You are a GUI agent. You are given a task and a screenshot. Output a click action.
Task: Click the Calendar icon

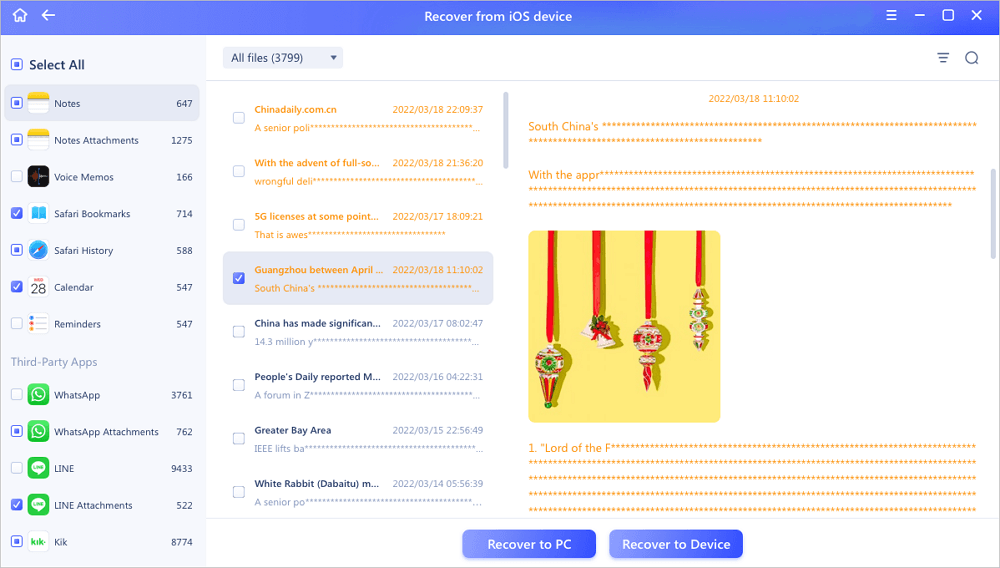[38, 287]
